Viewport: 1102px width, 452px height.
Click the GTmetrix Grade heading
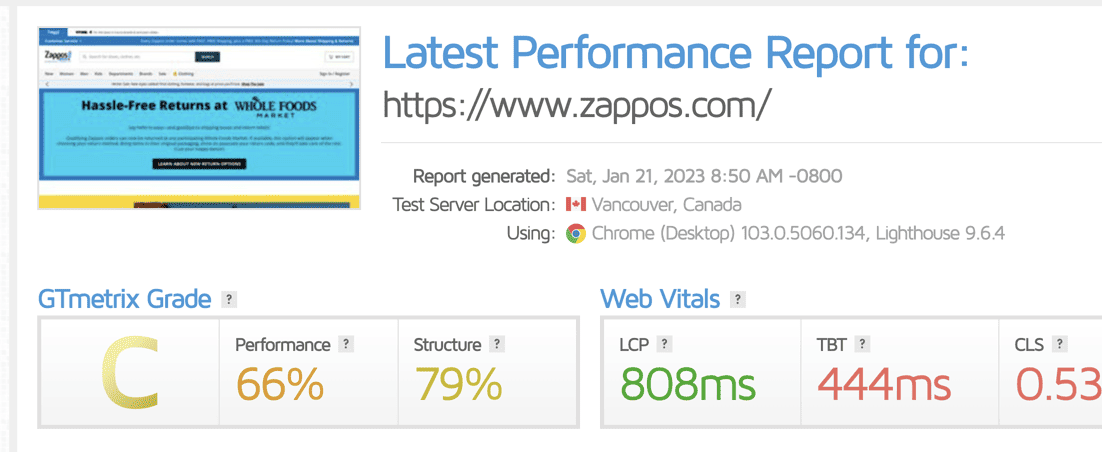click(x=124, y=299)
